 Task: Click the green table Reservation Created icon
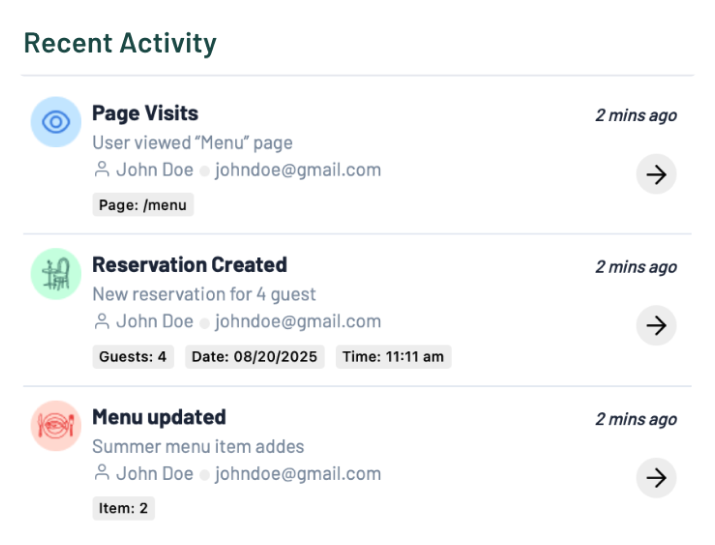(x=56, y=274)
